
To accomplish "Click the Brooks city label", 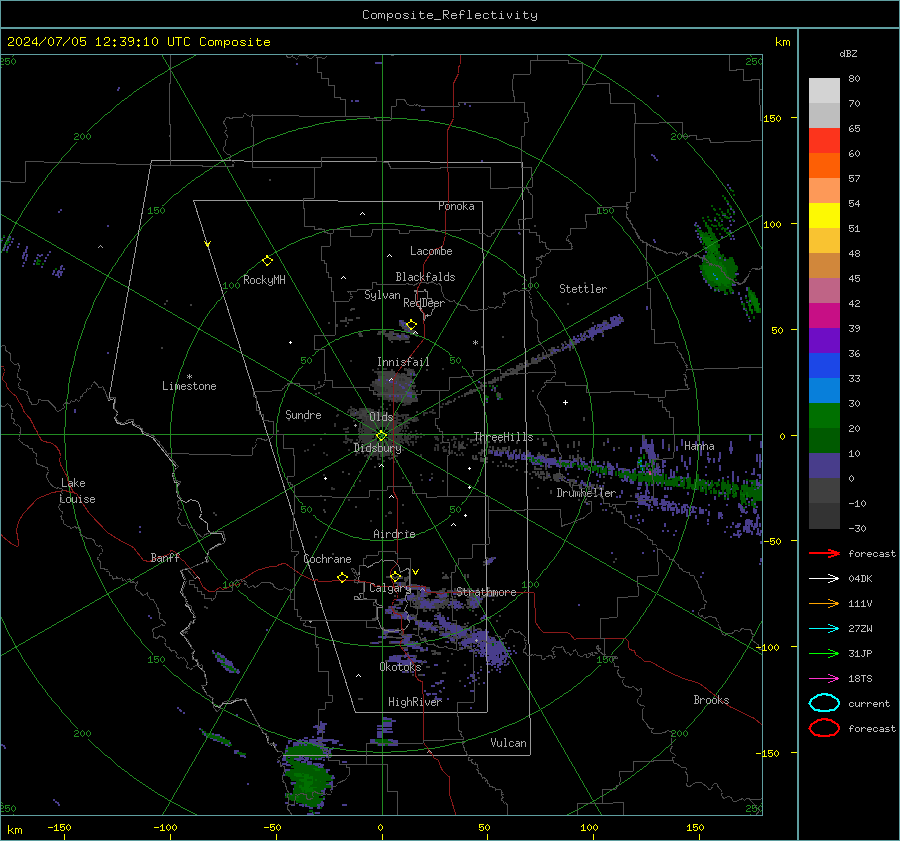I will 711,700.
